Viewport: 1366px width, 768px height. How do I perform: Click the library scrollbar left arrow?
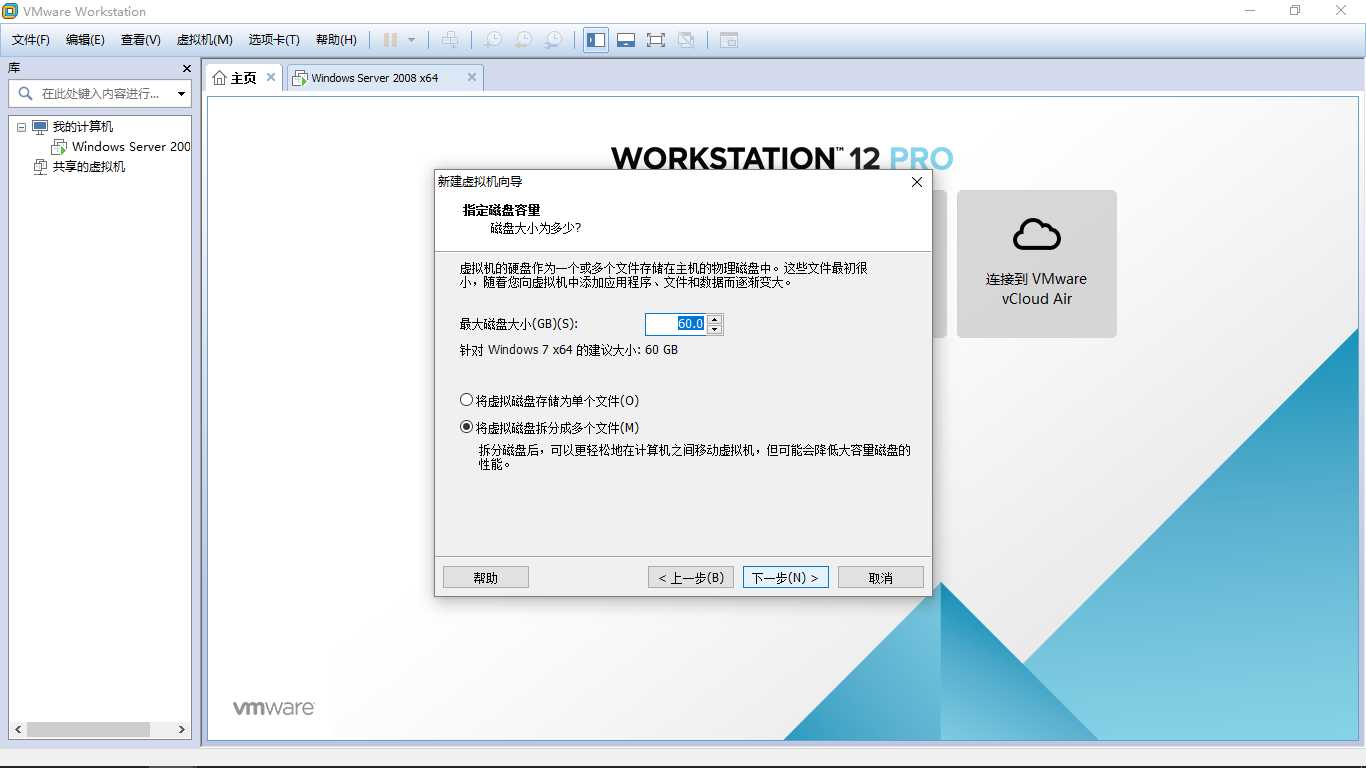(x=17, y=730)
